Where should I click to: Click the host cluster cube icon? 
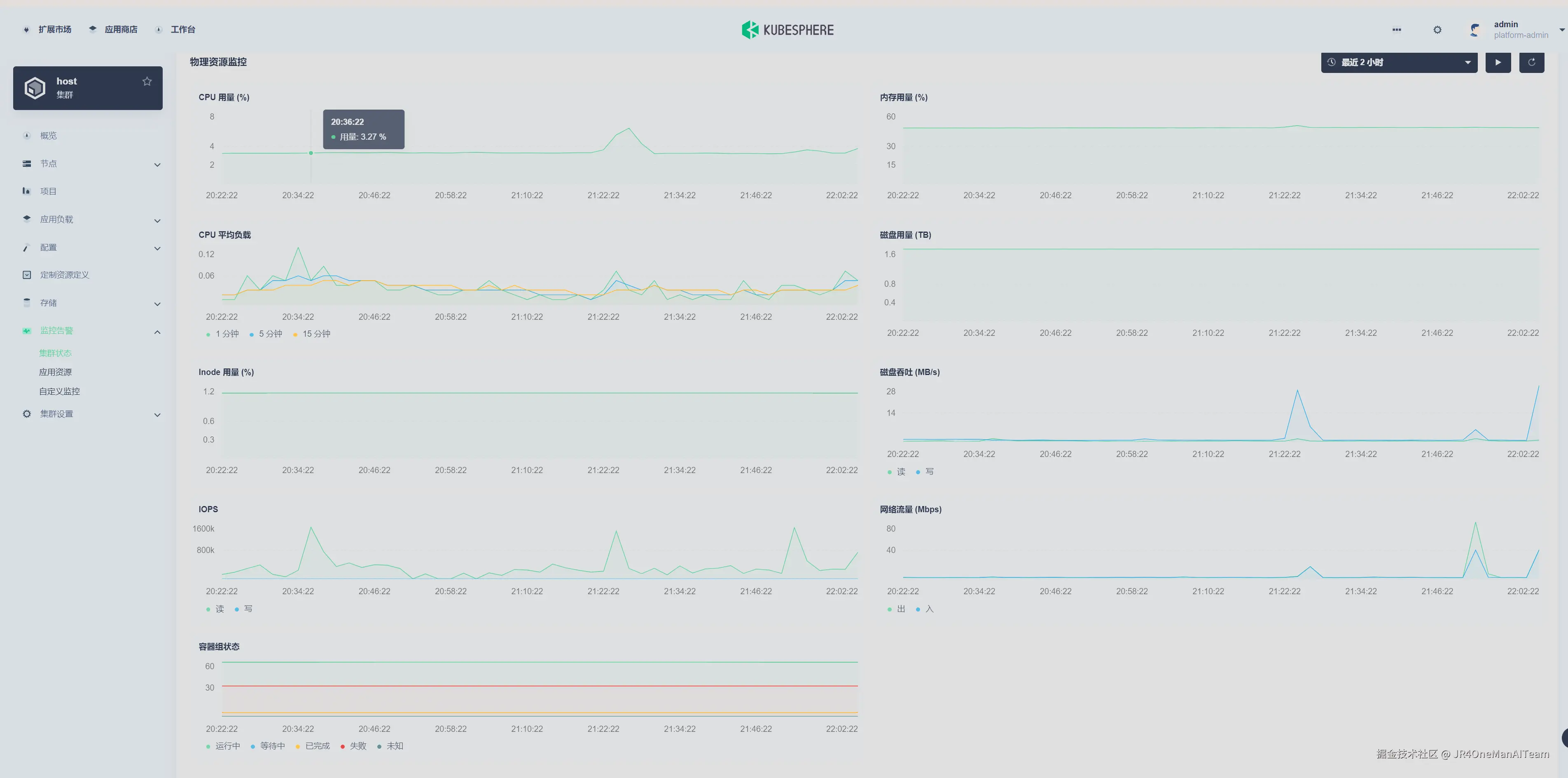(x=35, y=88)
